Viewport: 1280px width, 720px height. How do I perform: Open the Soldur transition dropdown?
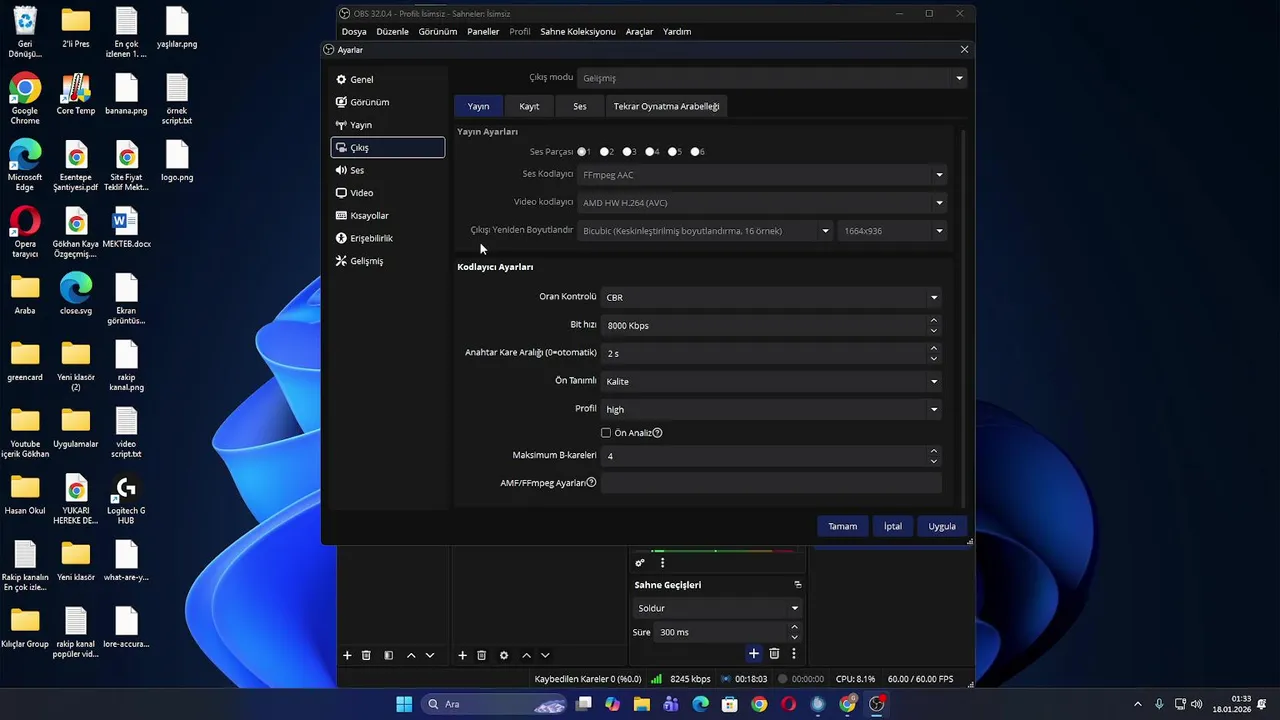coord(718,608)
